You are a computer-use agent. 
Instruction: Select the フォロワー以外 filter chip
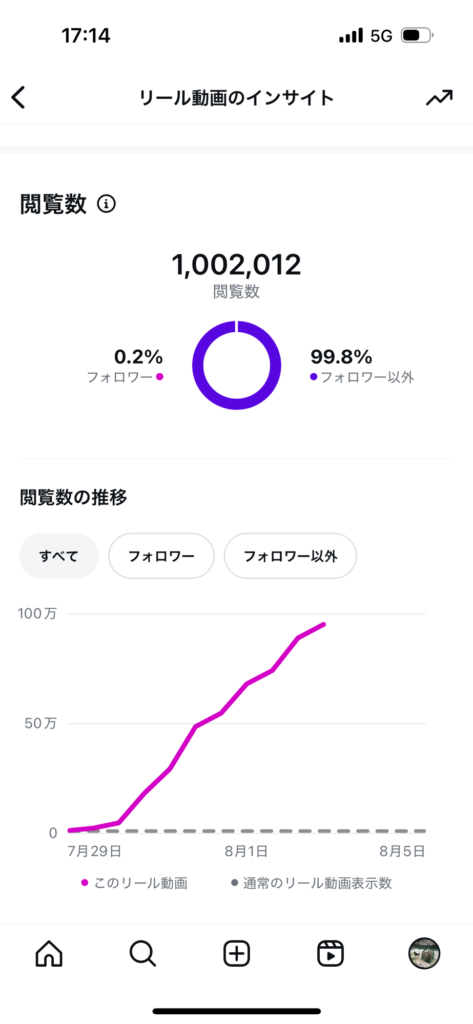pyautogui.click(x=290, y=556)
